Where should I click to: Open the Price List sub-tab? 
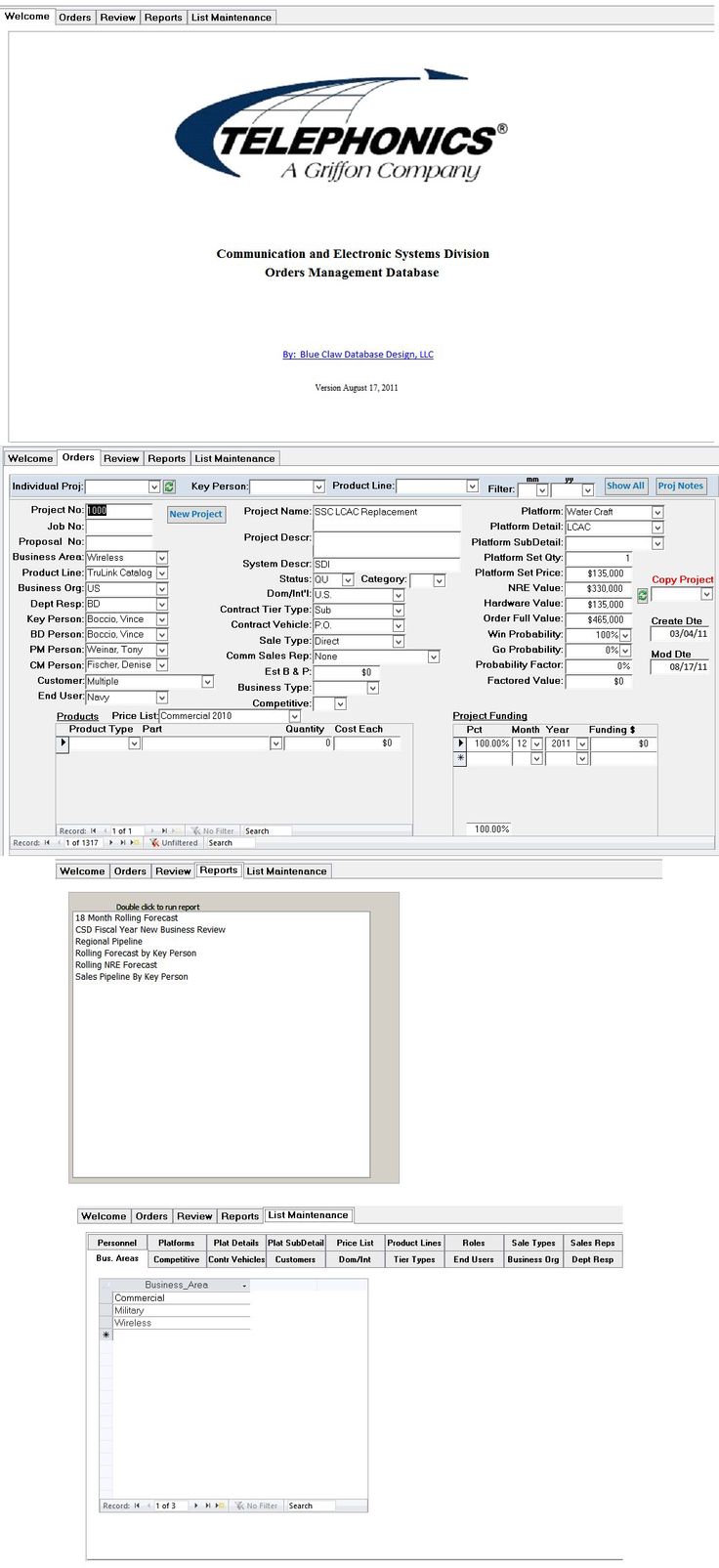coord(355,1243)
